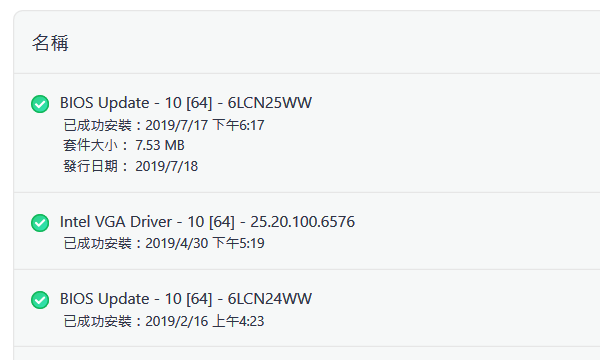Click the 發行日期 label
Image resolution: width=600 pixels, height=360 pixels.
(90, 166)
